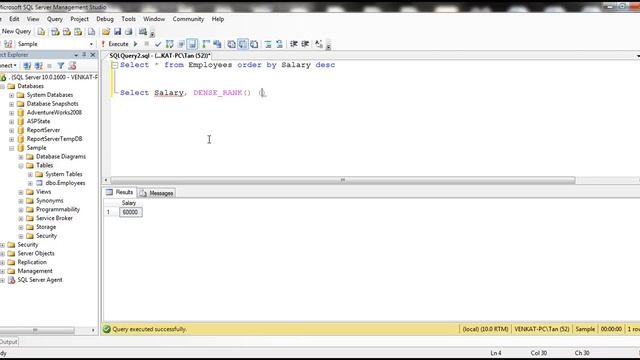Screen dimensions: 640x360
Task: Display the Estimated Execution Plan
Action: 169,44
